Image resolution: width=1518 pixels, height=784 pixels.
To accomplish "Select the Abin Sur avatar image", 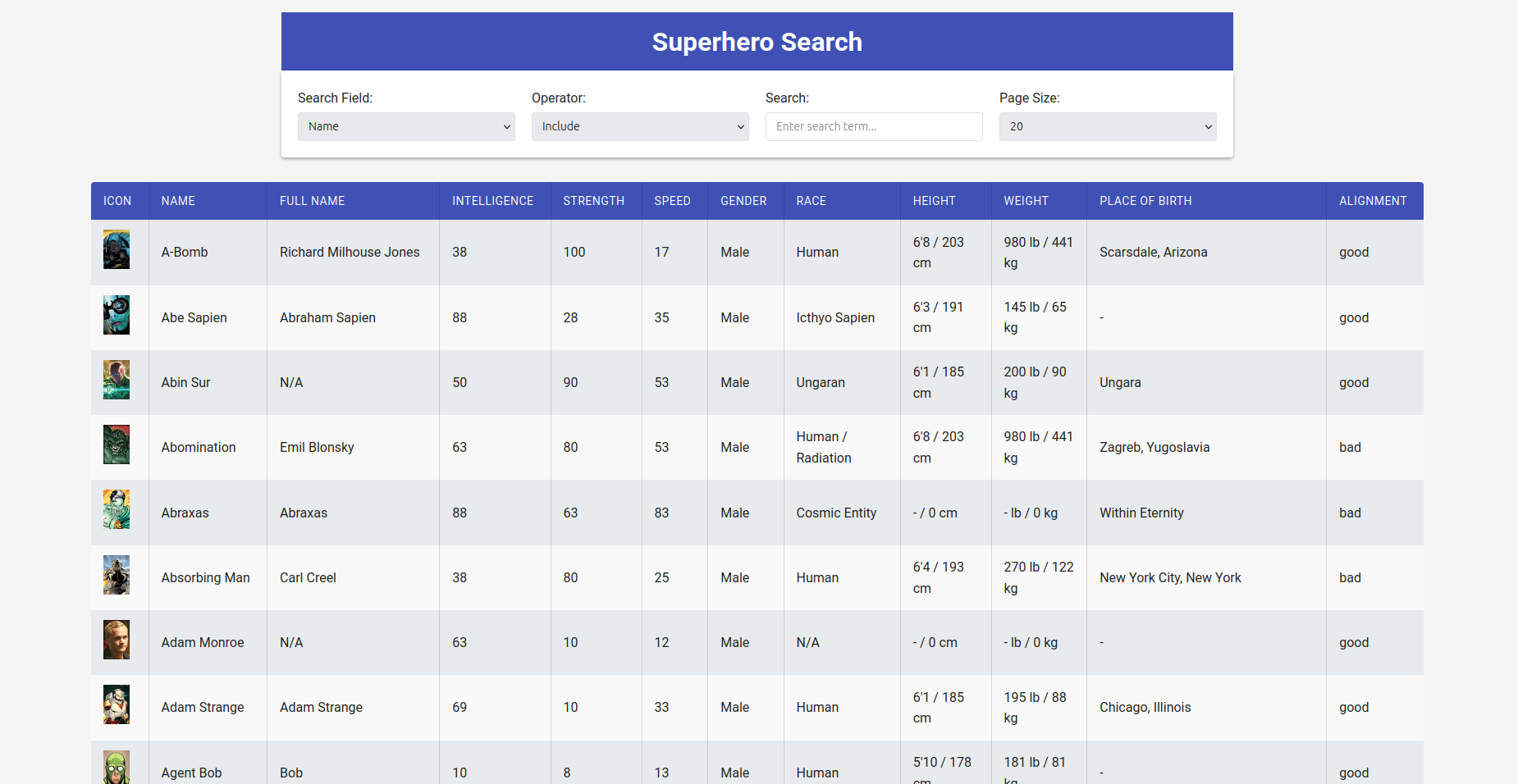I will click(117, 380).
